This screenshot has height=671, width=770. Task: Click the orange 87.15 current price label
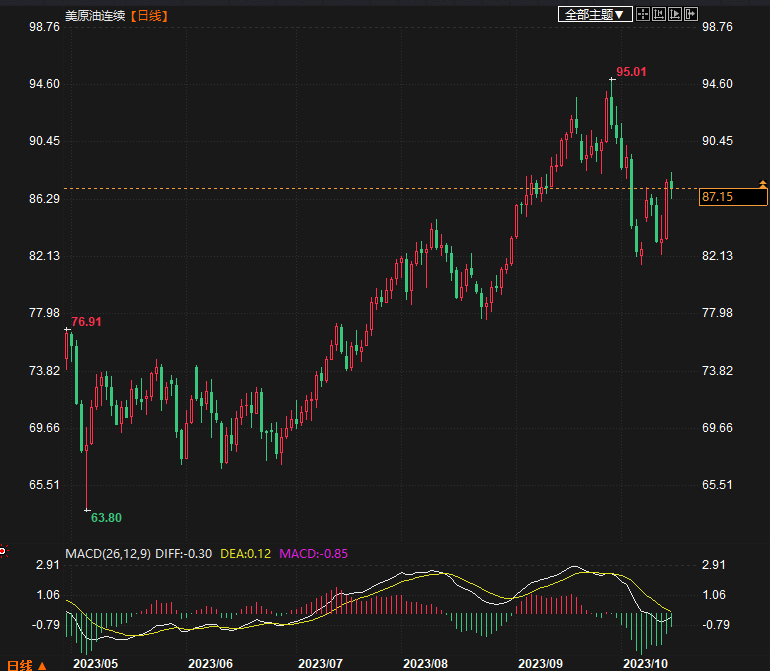718,197
